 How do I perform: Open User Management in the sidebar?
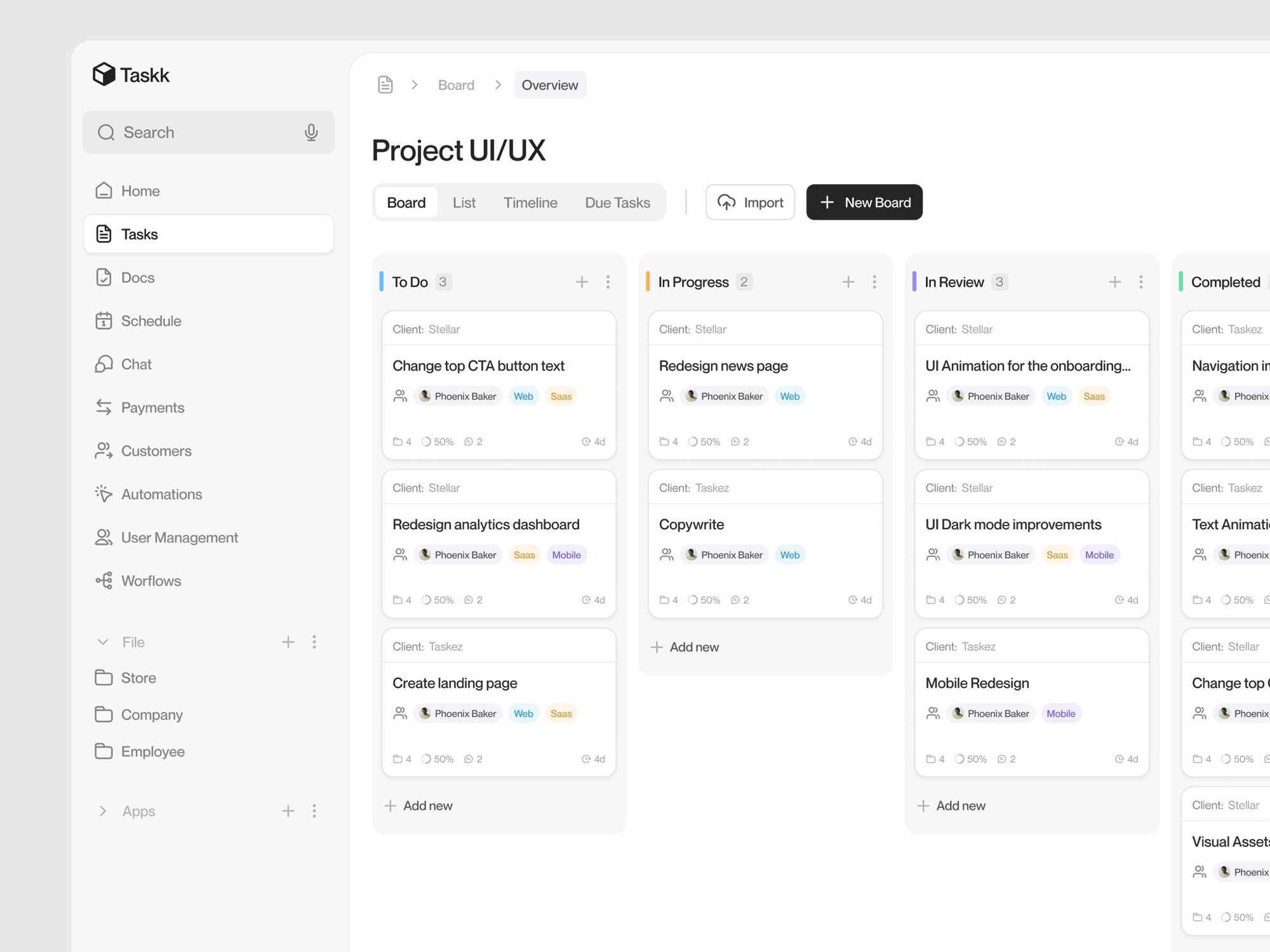point(208,537)
